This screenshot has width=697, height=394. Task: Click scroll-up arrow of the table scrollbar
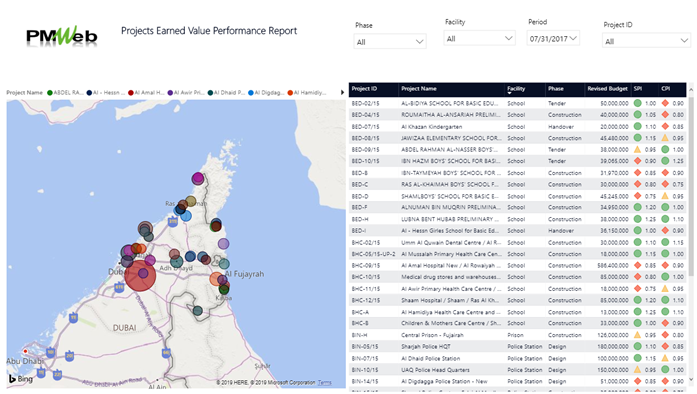pos(691,90)
